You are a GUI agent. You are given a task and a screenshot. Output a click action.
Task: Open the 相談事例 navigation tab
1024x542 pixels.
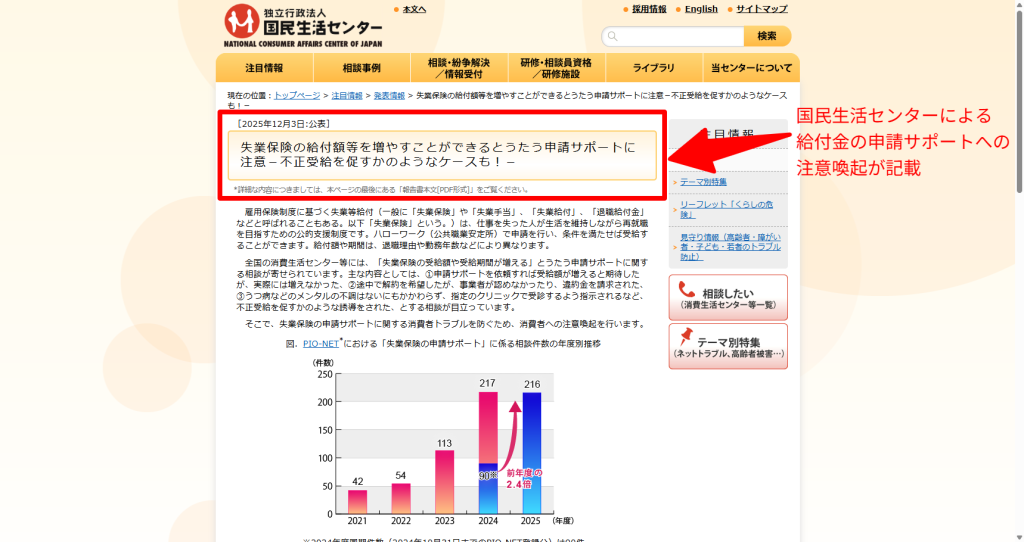362,68
